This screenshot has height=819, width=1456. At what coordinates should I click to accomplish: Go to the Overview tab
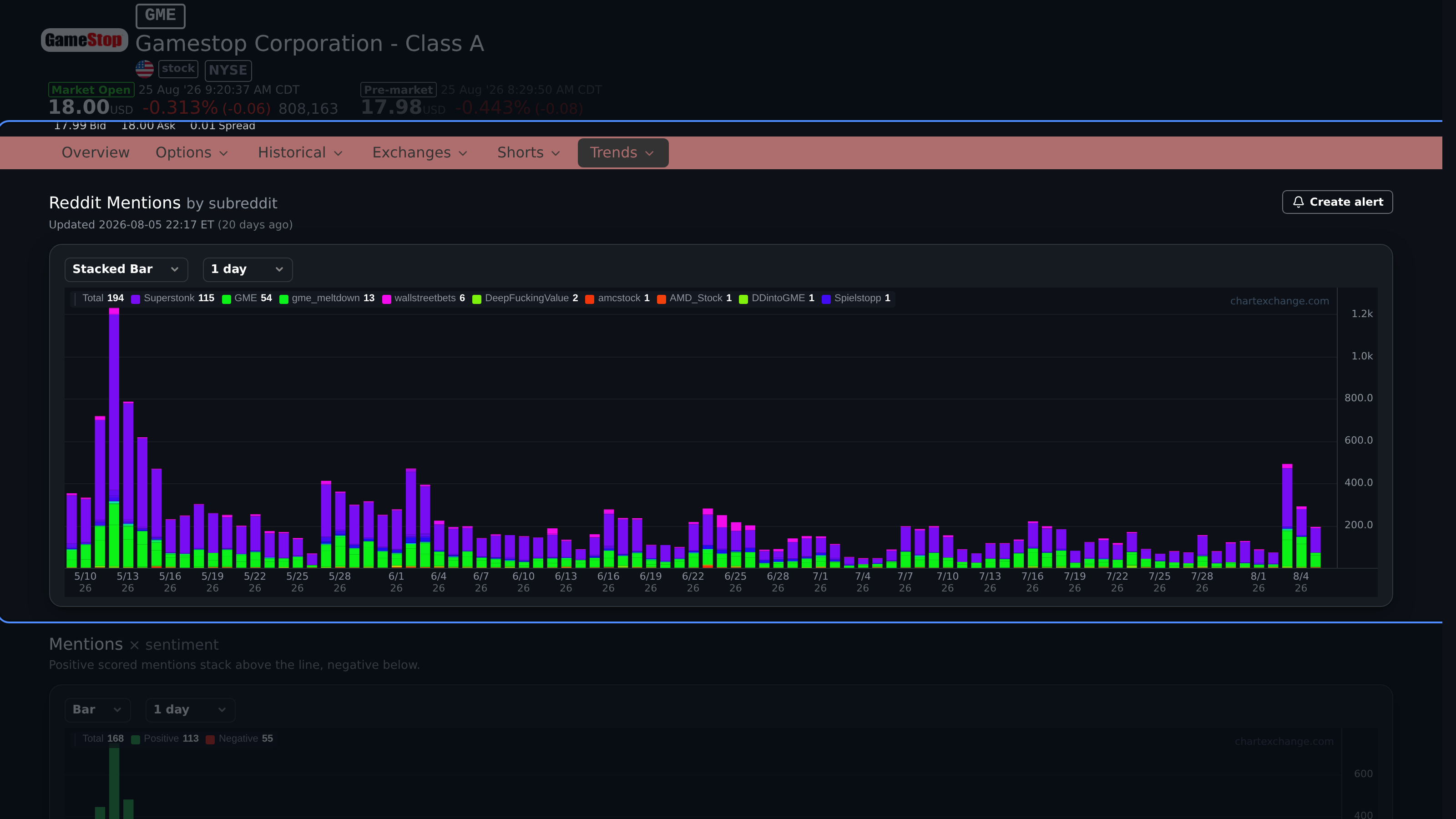pyautogui.click(x=96, y=152)
